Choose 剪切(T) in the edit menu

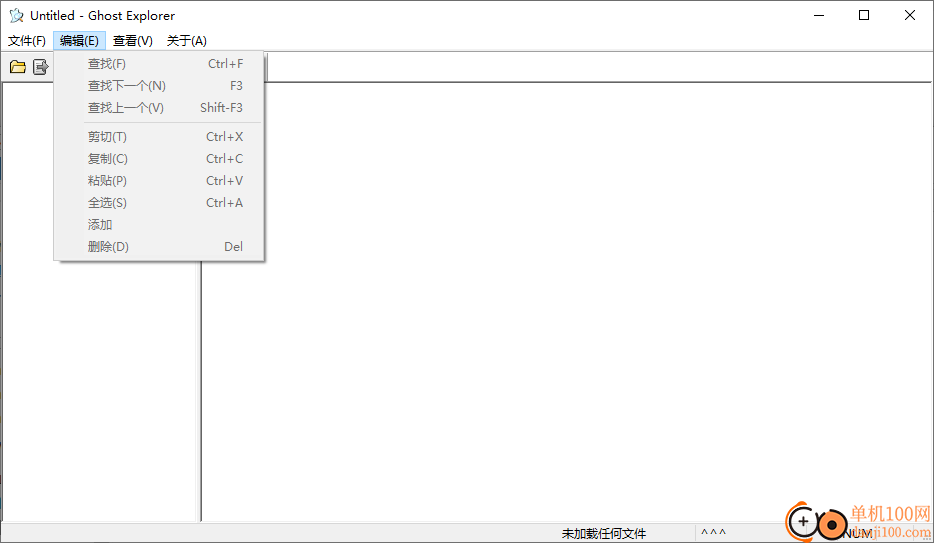click(159, 137)
